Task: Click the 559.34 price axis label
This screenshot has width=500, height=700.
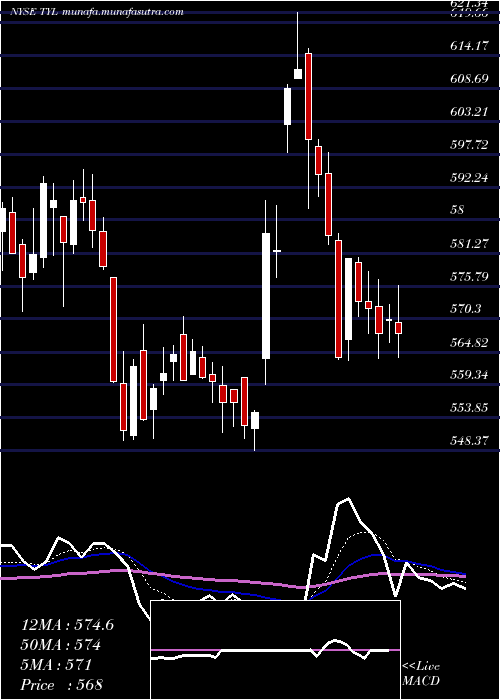Action: coord(471,375)
